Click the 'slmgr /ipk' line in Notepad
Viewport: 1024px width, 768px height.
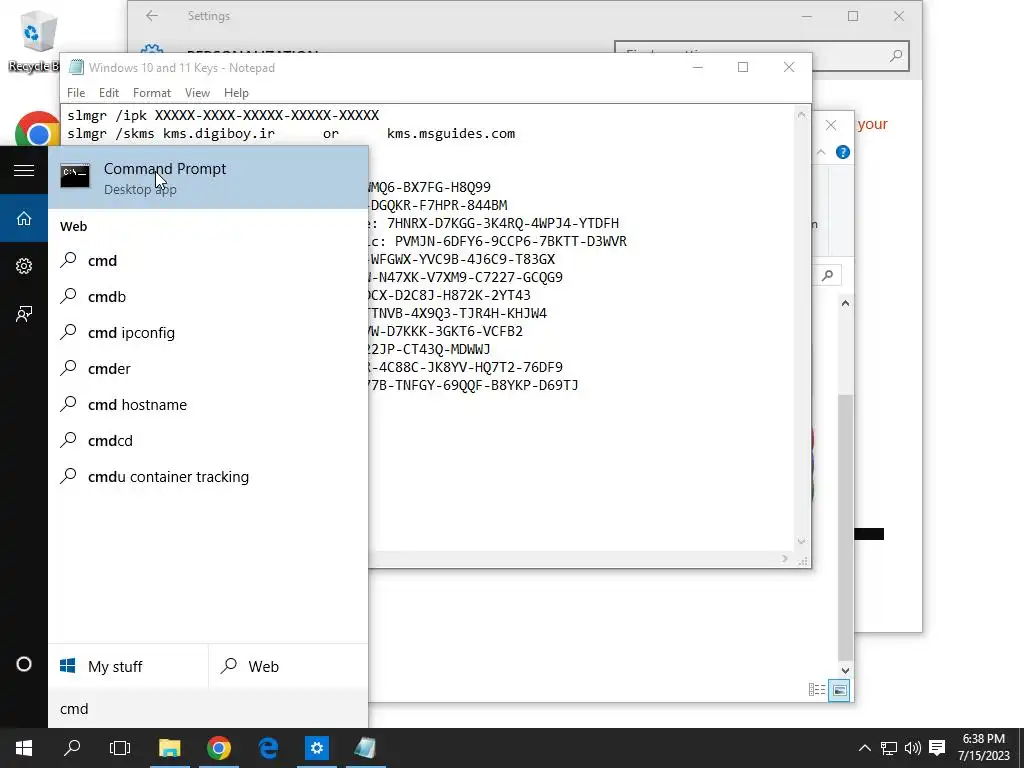[223, 116]
